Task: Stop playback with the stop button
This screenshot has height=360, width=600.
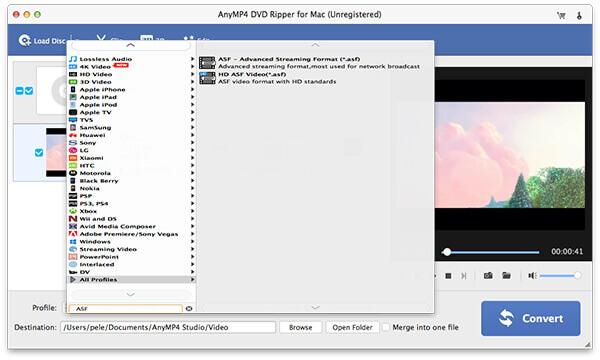Action: pos(448,275)
